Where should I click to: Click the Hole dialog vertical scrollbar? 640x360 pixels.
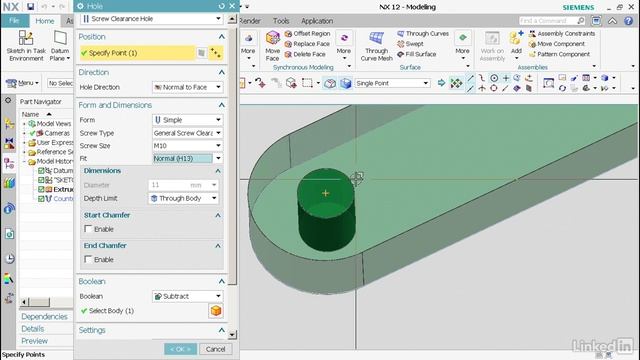pos(232,156)
